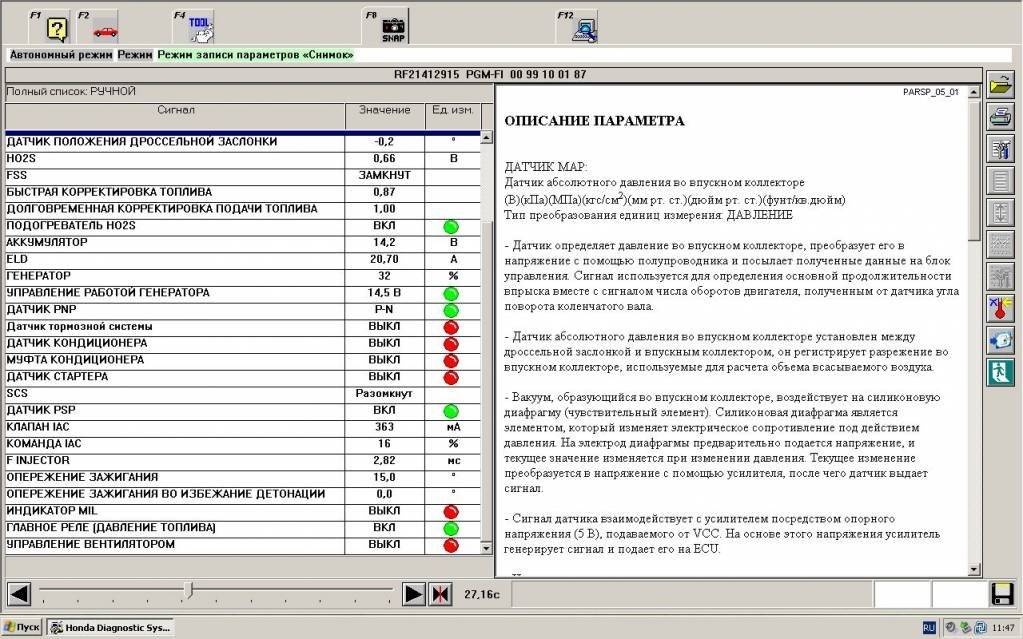Screen dimensions: 1023x639
Task: Click green indicator in ДАТЧИК PNP row
Action: [451, 311]
